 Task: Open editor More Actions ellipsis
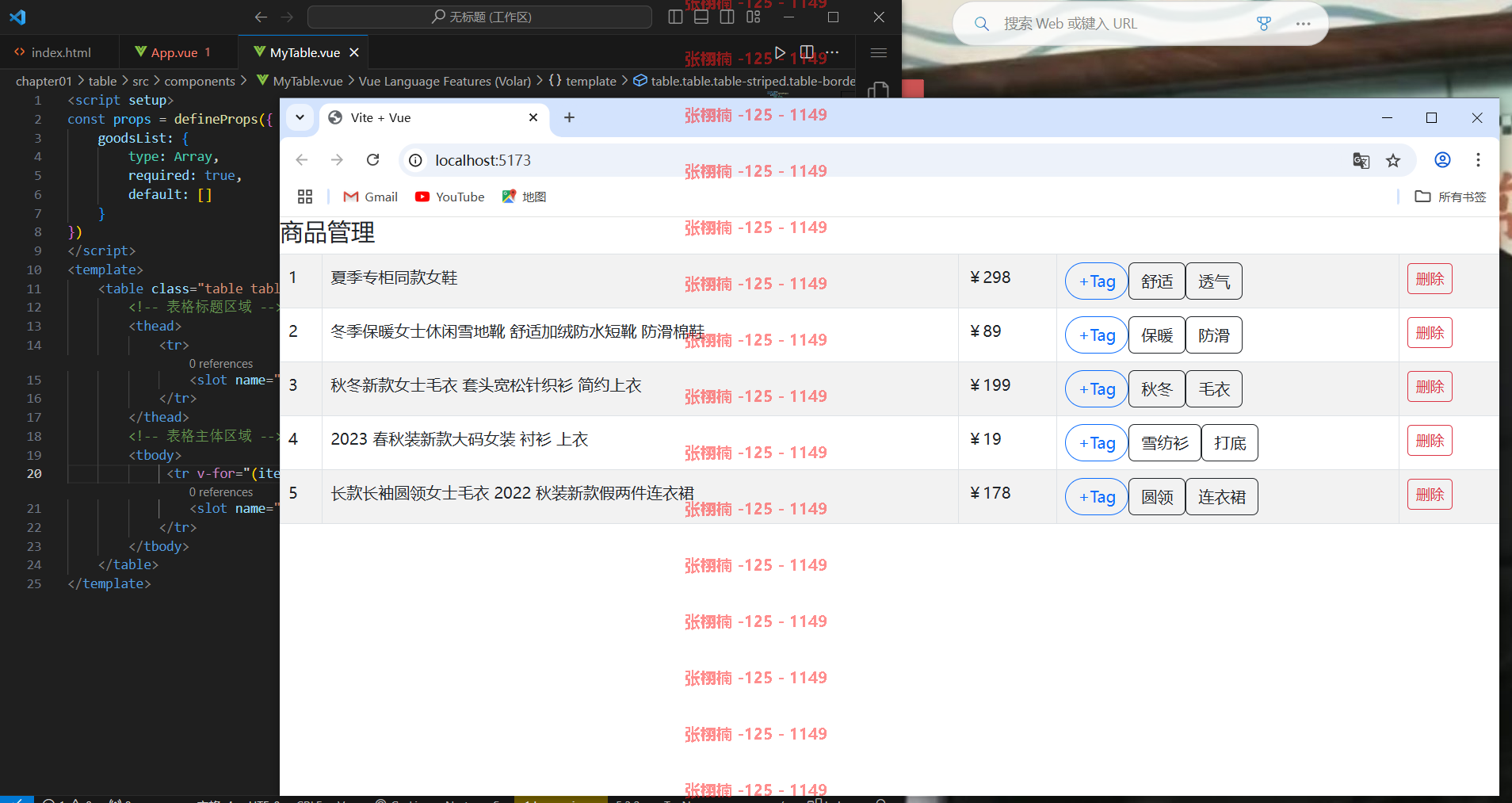tap(832, 52)
